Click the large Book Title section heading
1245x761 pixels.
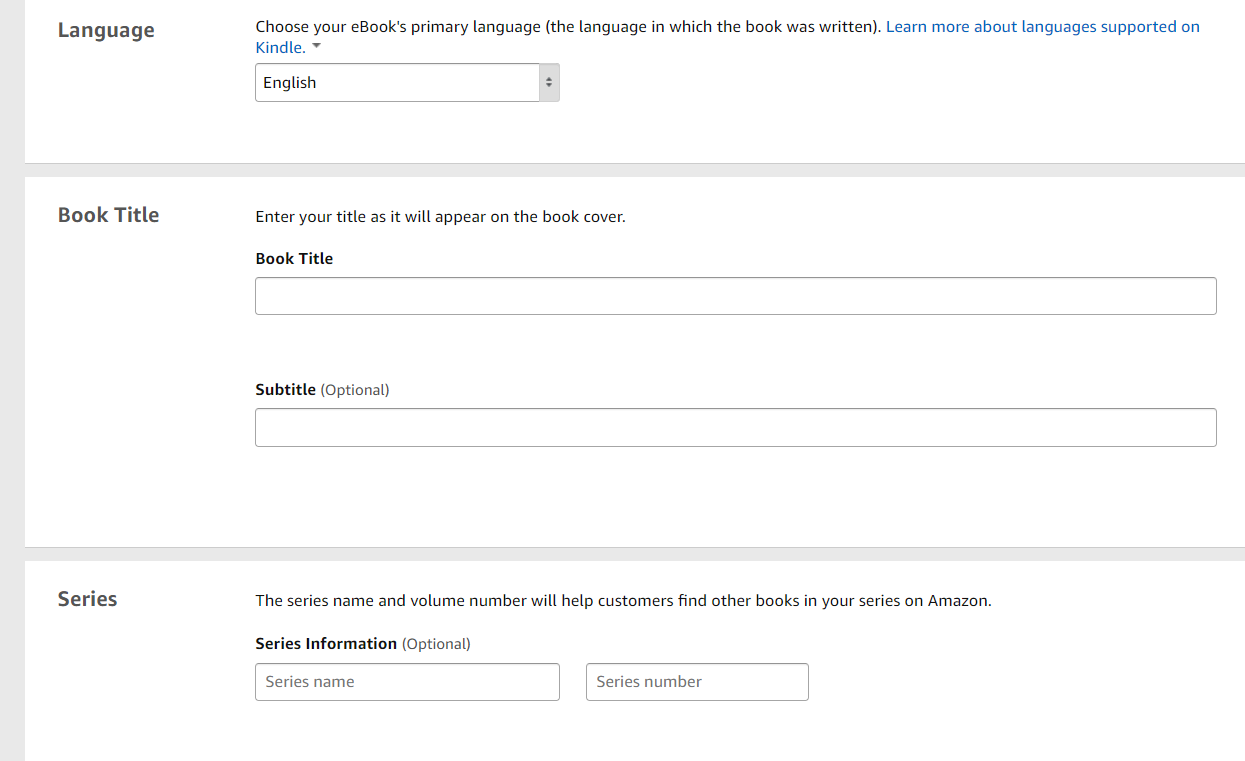coord(108,215)
